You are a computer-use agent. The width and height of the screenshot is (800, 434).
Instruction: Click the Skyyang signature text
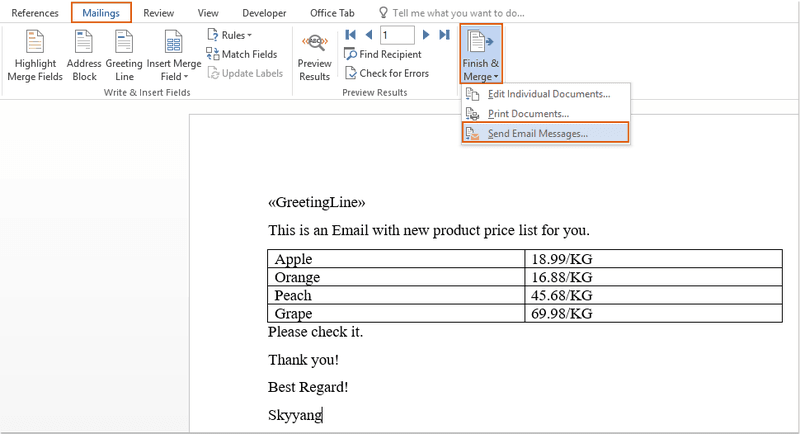click(x=295, y=415)
